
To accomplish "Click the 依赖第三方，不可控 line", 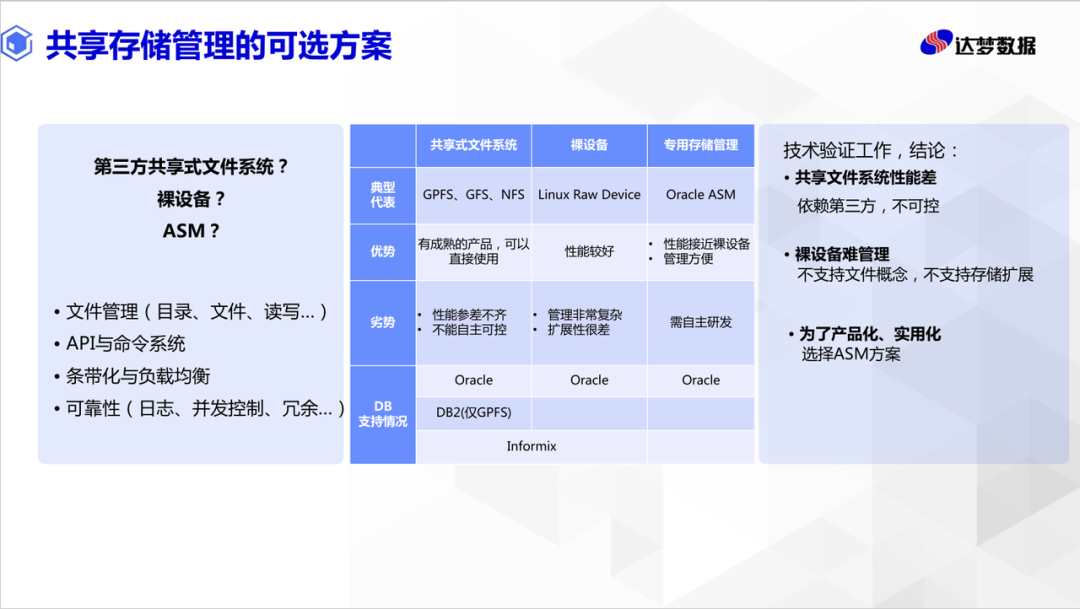I will tap(868, 206).
